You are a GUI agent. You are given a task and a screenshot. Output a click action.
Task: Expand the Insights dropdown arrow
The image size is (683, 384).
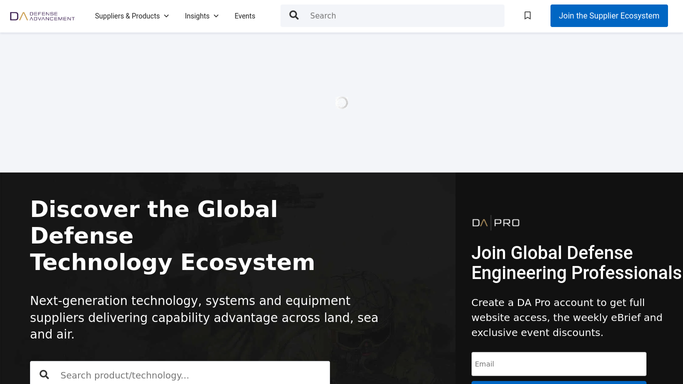216,16
